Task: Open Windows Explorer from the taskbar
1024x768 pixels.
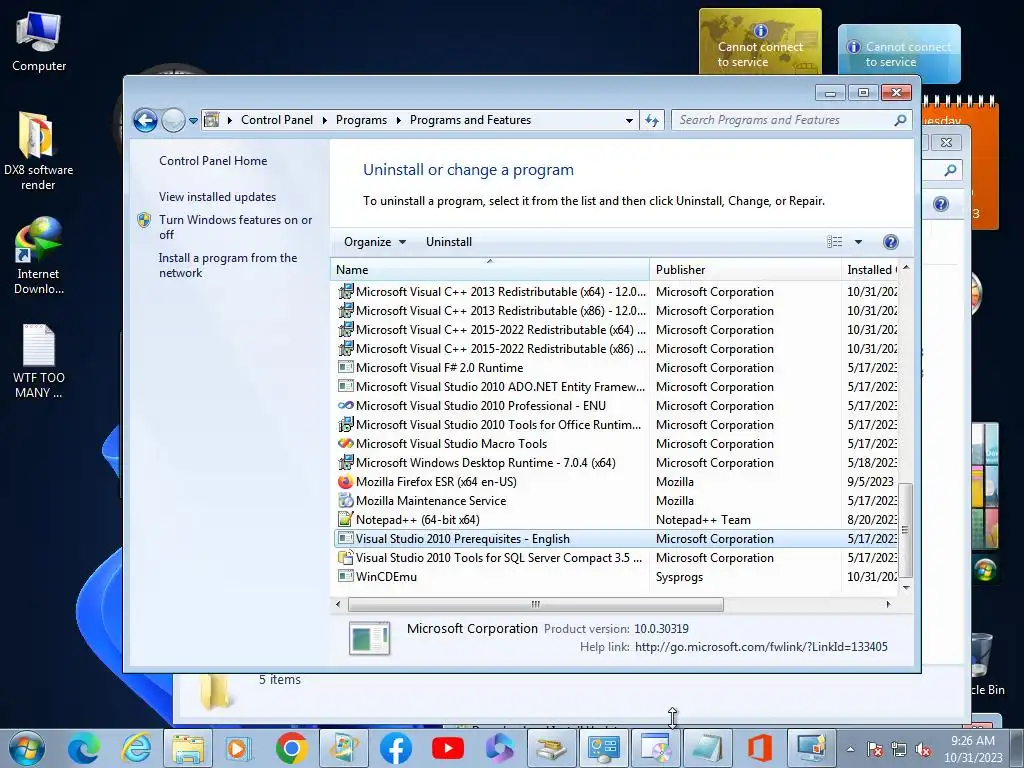Action: (187, 748)
